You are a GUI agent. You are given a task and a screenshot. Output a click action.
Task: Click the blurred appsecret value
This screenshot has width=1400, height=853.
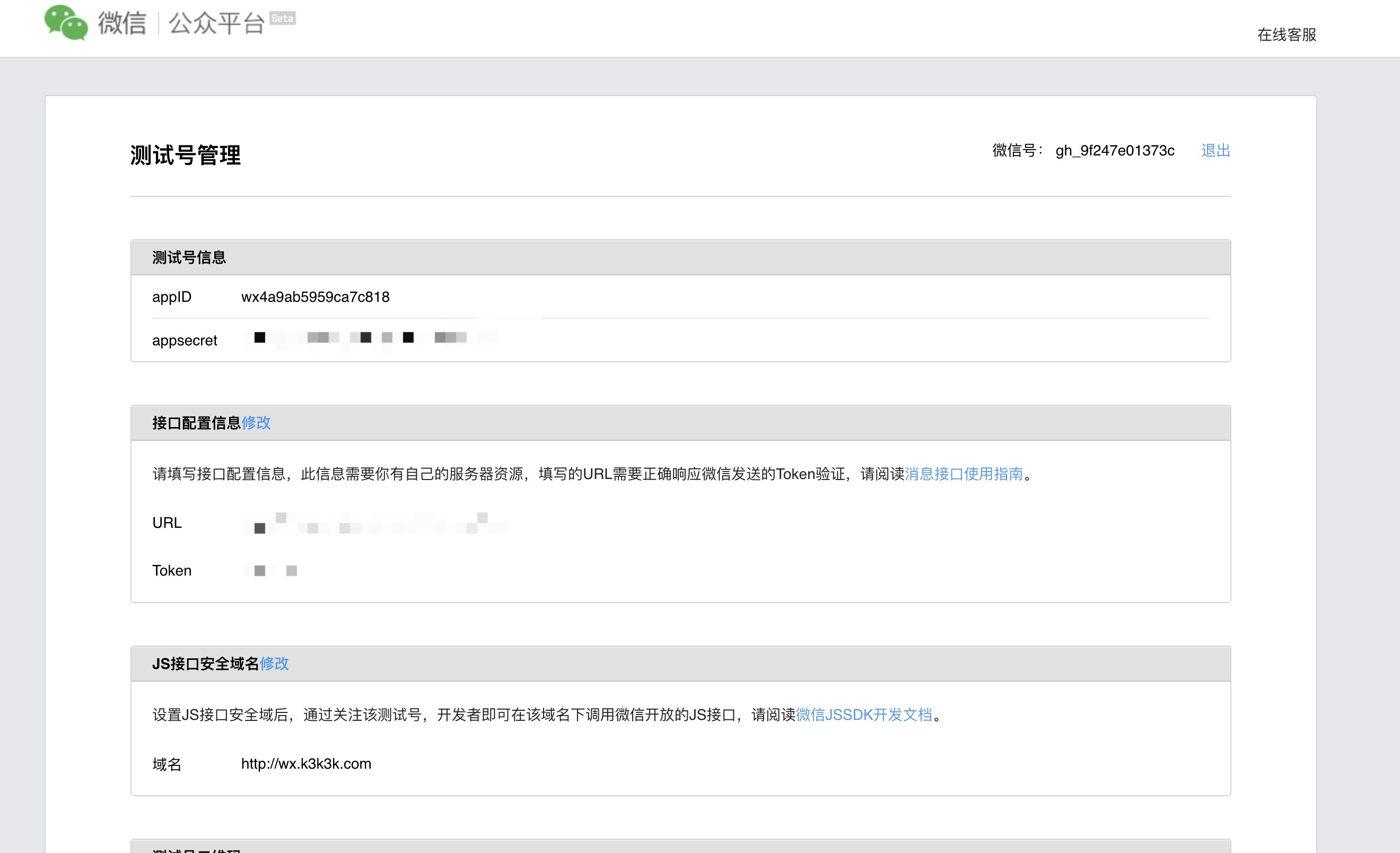pos(369,338)
